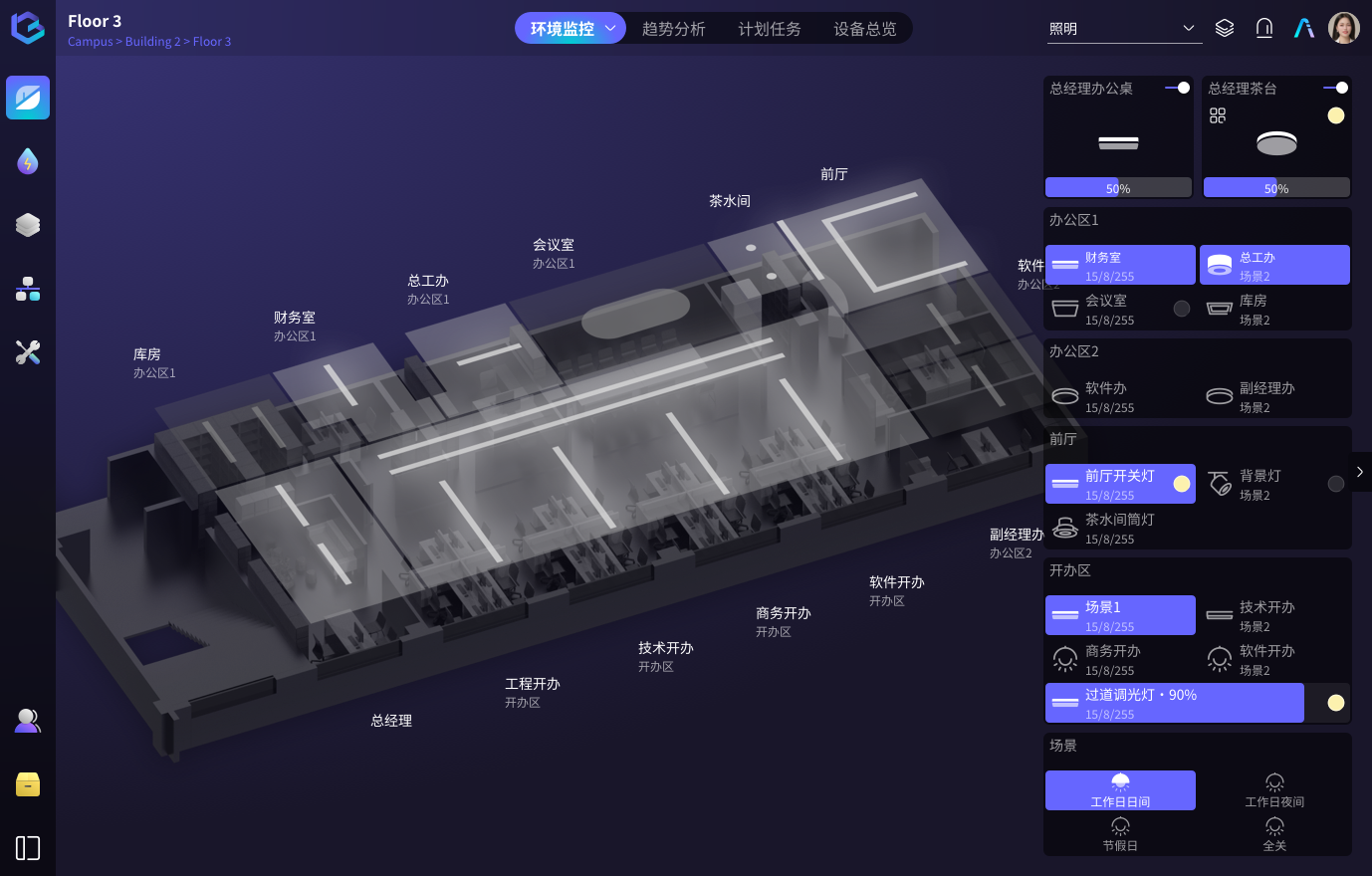The image size is (1372, 876).
Task: Open the user avatar profile
Action: tap(1344, 28)
